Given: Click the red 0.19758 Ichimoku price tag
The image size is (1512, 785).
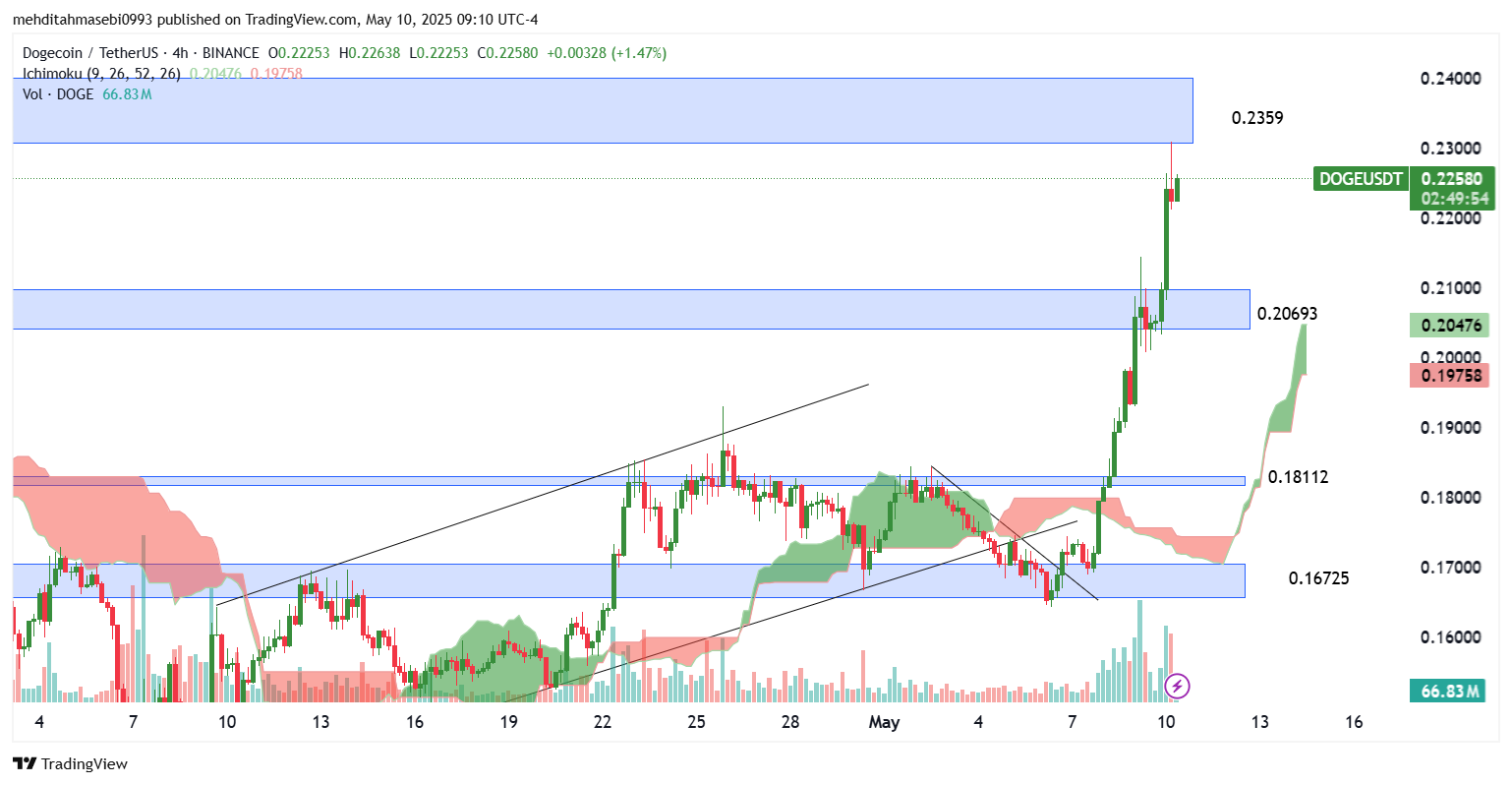Looking at the screenshot, I should tap(1449, 375).
